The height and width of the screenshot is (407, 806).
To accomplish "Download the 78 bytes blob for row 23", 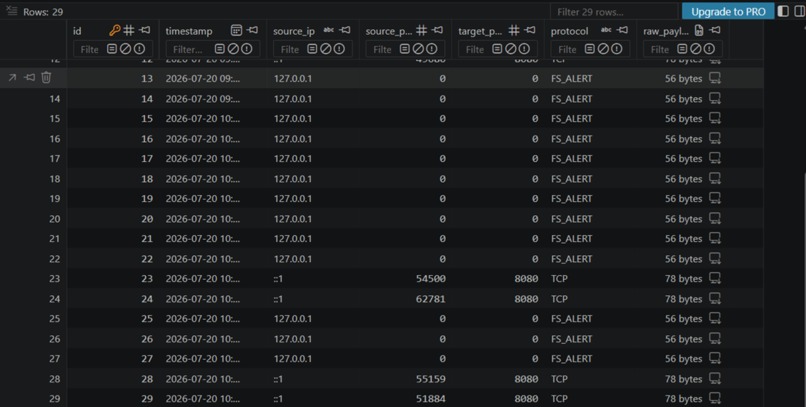I will (715, 279).
